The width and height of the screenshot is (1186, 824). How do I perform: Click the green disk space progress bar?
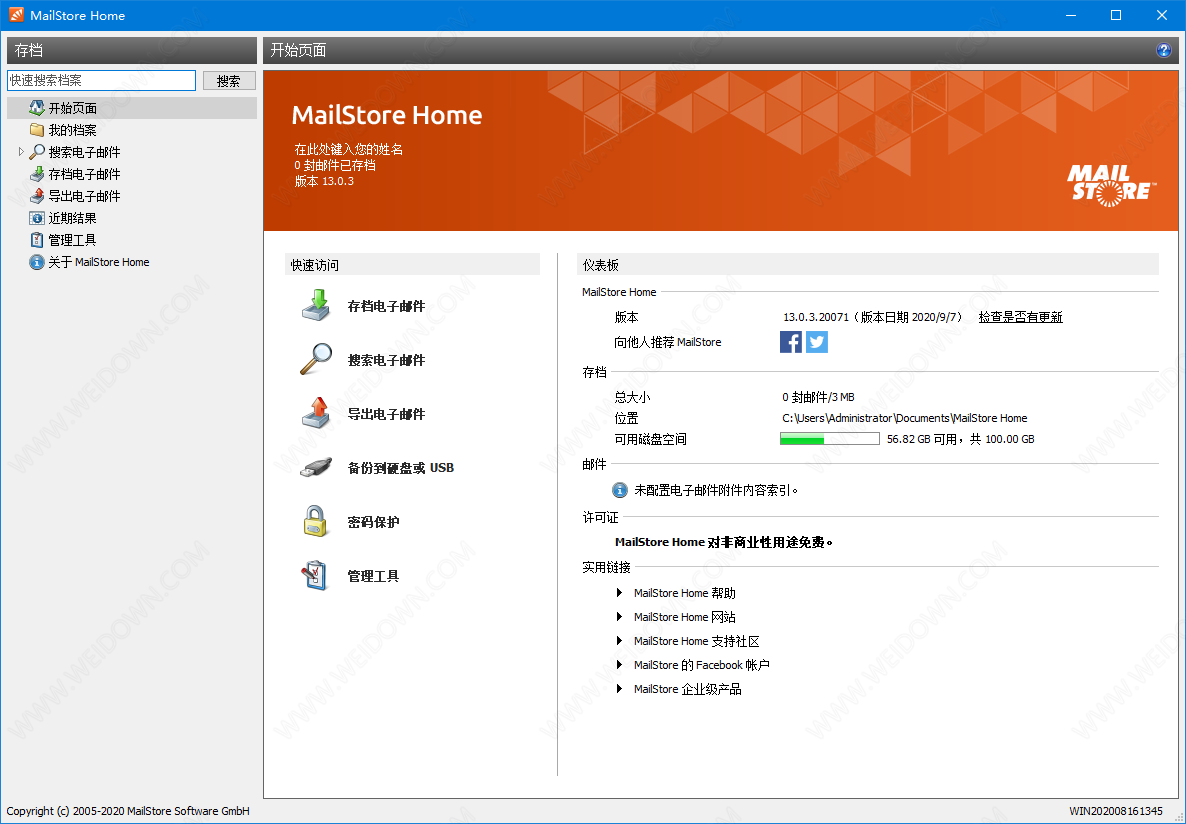pos(830,439)
